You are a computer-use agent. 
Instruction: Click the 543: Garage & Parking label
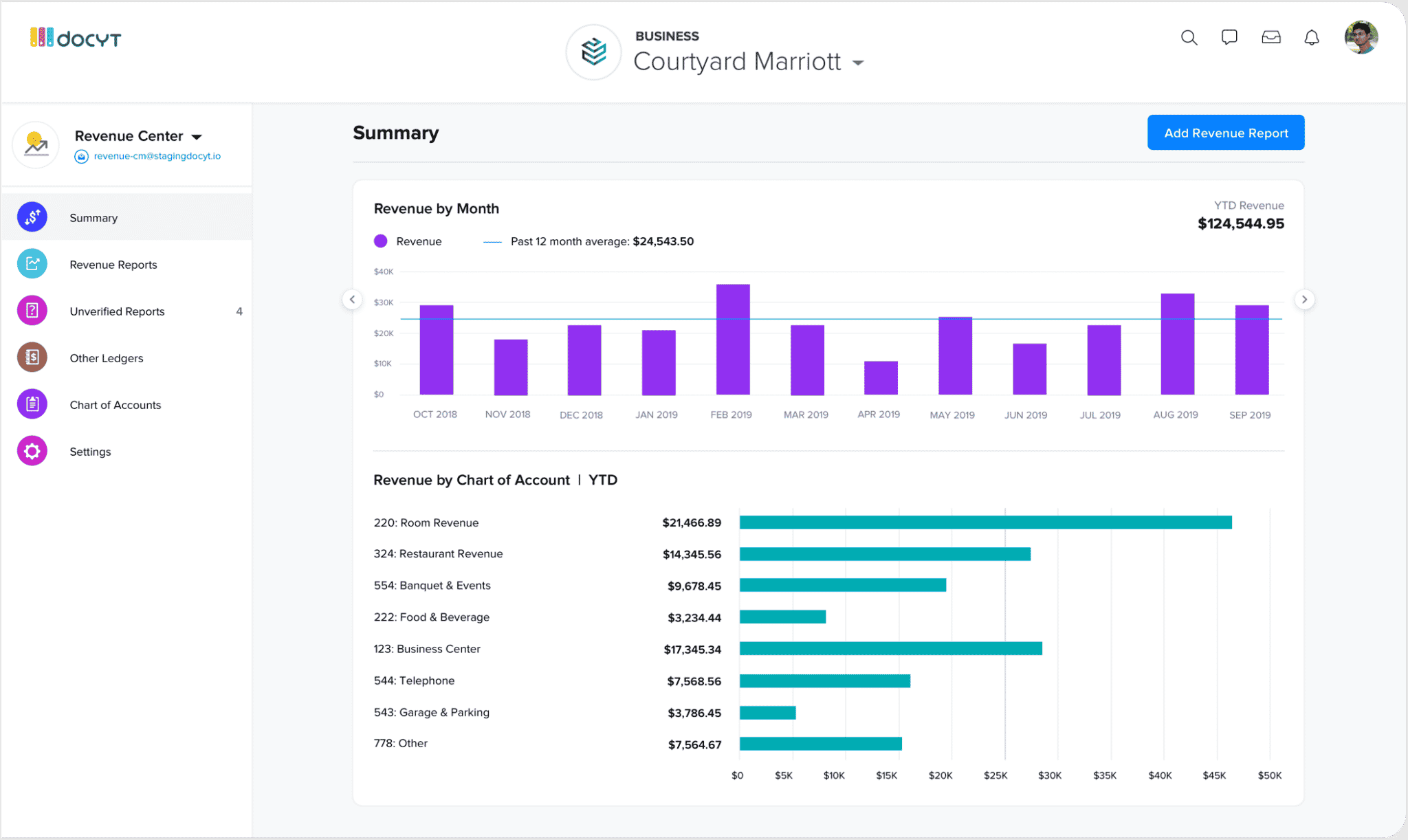coord(431,712)
